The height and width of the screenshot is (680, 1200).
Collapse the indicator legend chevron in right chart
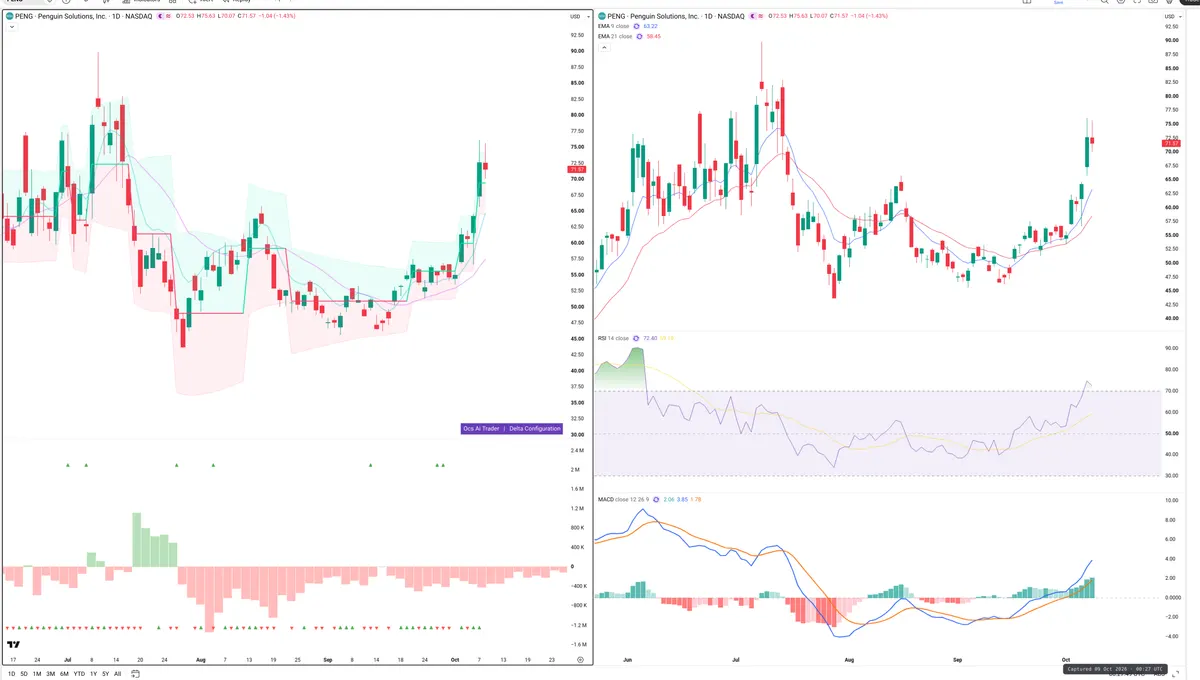click(603, 47)
